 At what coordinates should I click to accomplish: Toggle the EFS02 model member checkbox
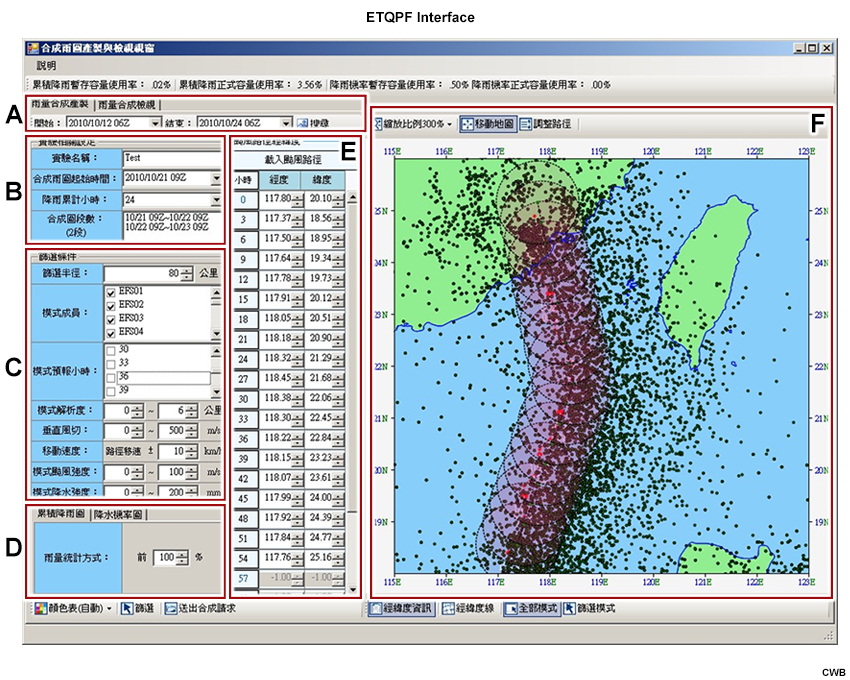[x=111, y=306]
